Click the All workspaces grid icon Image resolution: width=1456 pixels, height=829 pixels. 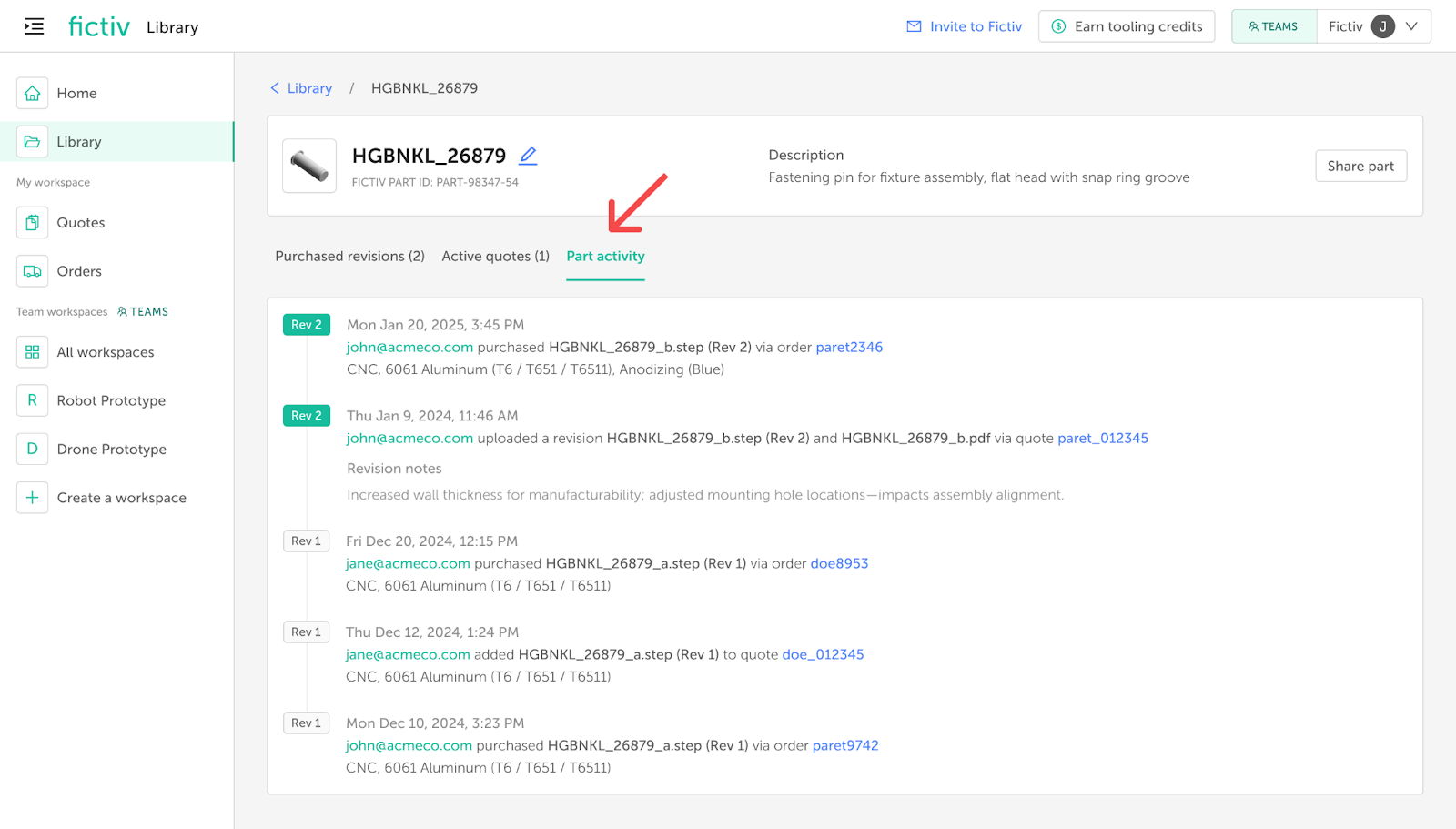(x=32, y=352)
